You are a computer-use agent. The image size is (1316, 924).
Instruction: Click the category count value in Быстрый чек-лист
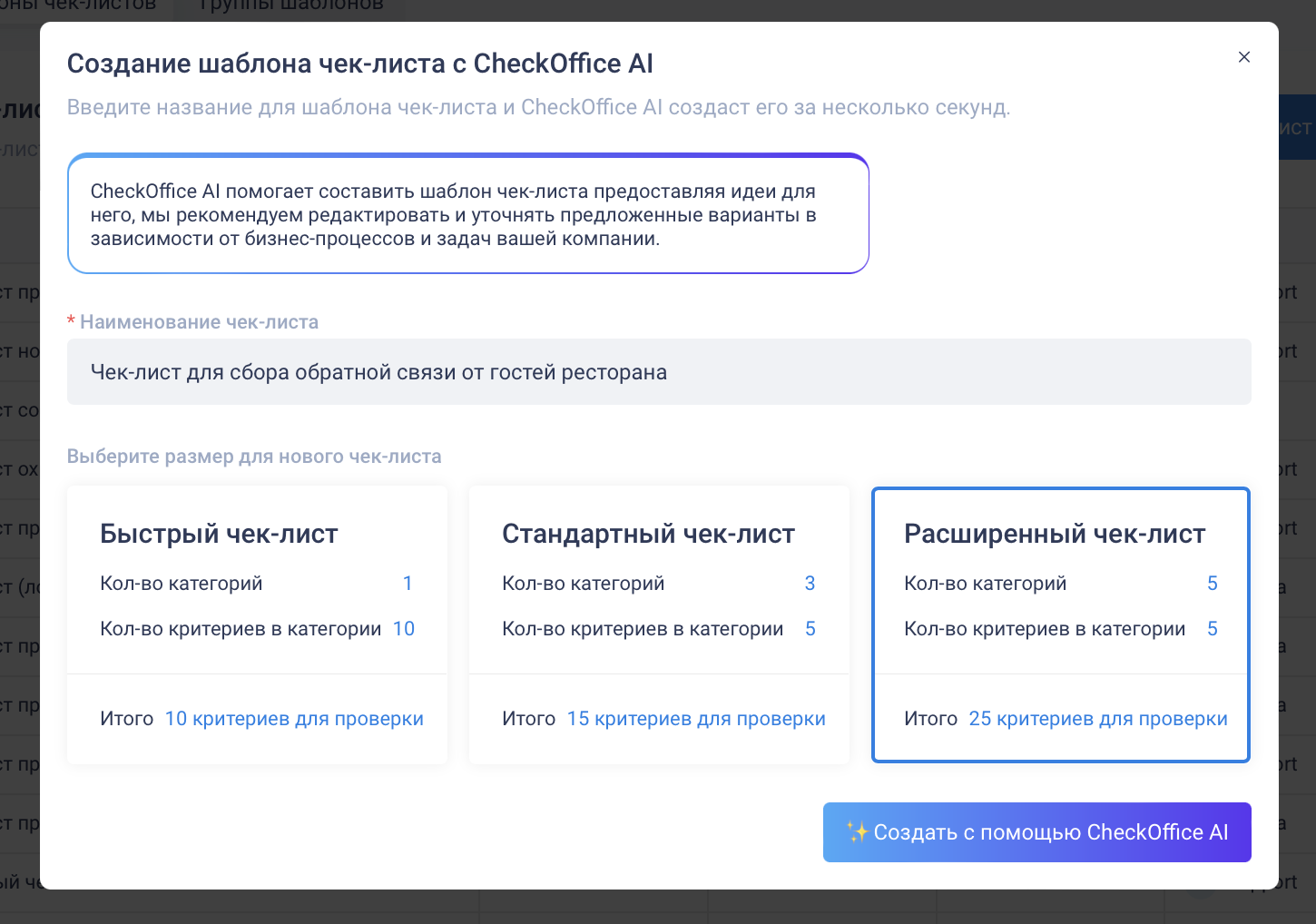point(408,583)
